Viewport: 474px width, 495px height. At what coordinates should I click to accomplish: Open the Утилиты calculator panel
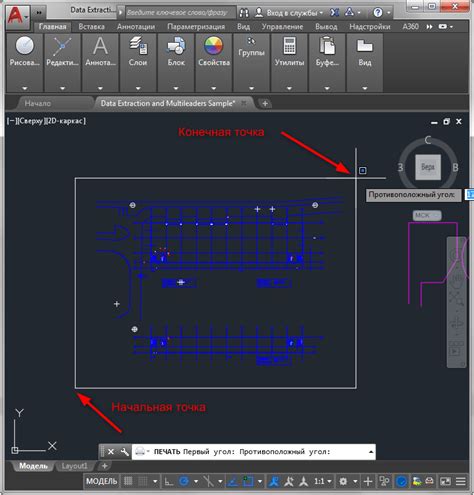289,62
